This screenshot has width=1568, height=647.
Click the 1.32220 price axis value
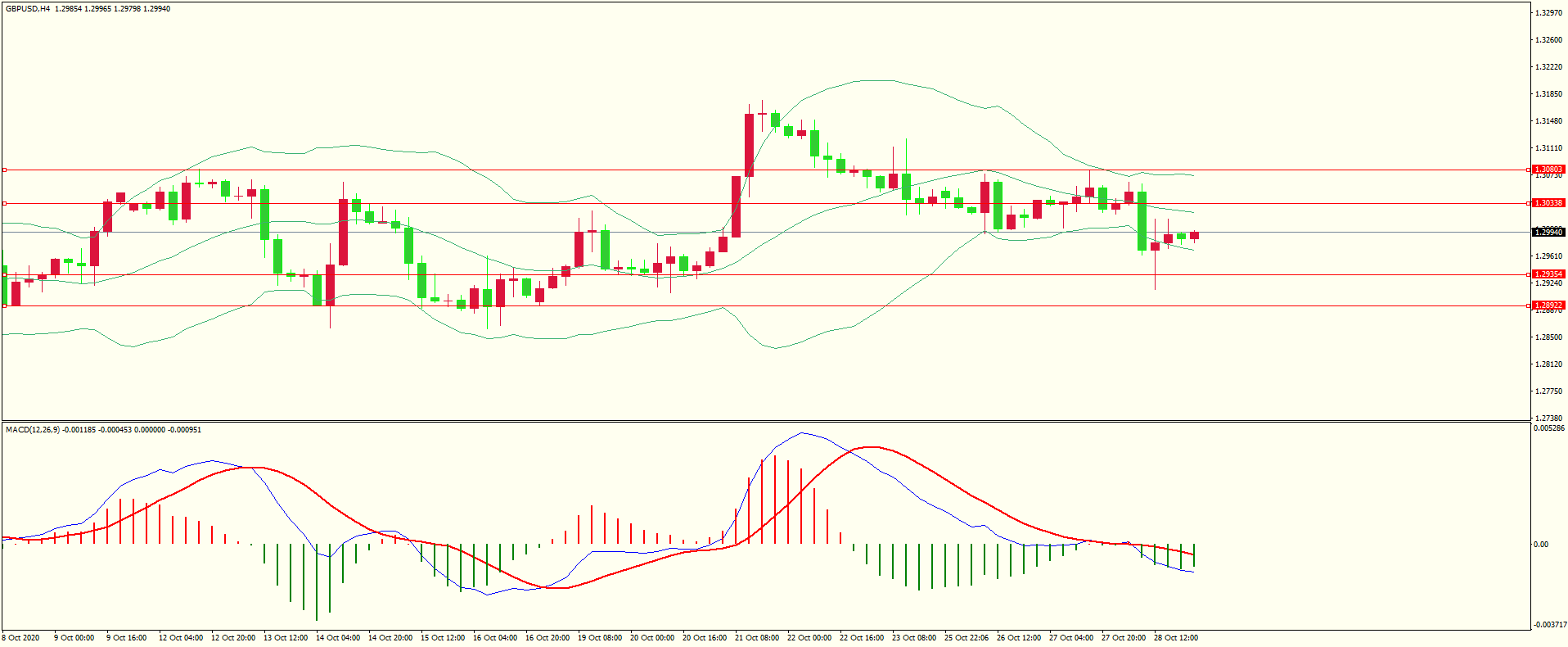coord(1549,67)
